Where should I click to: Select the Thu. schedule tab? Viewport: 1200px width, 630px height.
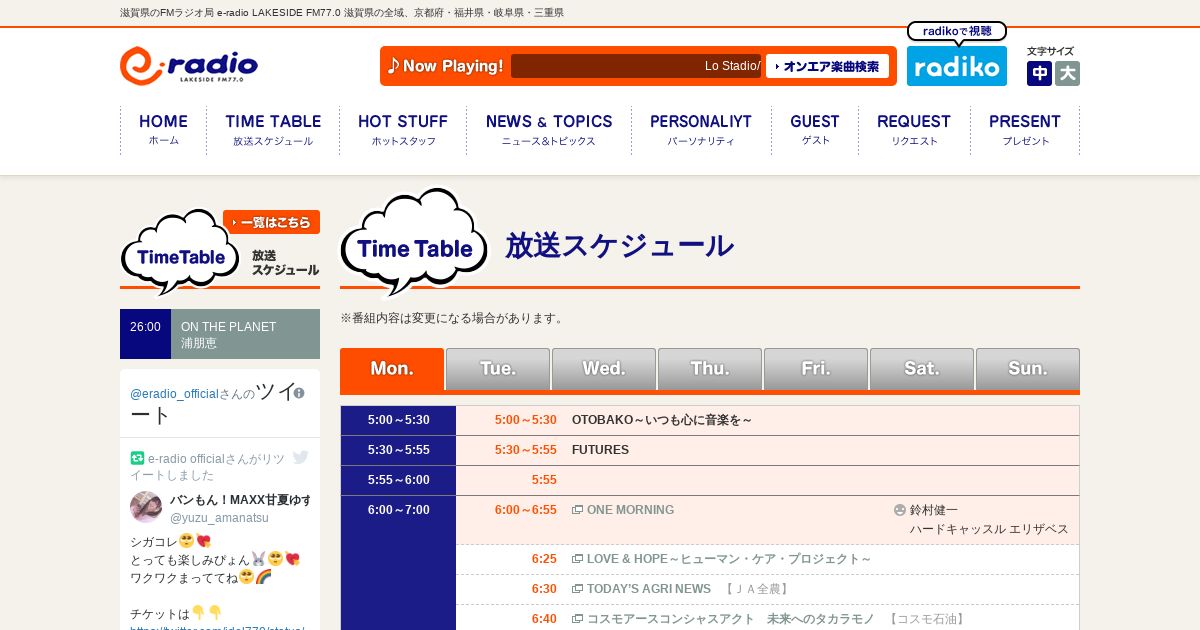point(710,369)
